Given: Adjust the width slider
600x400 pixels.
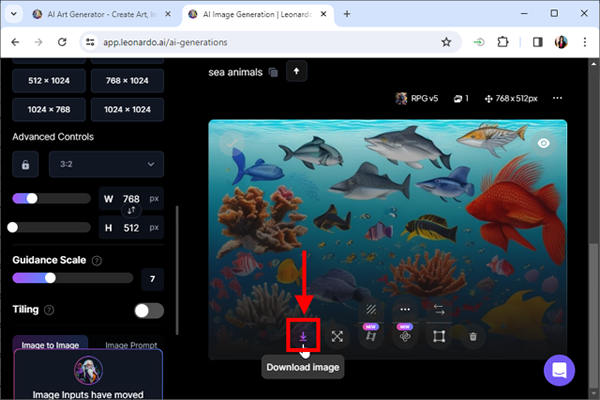Looking at the screenshot, I should pos(32,198).
